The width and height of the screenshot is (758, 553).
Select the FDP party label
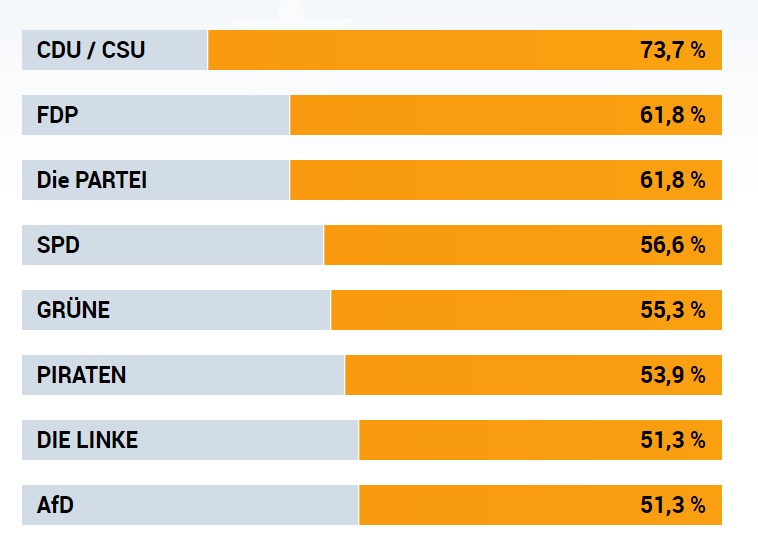click(x=57, y=115)
